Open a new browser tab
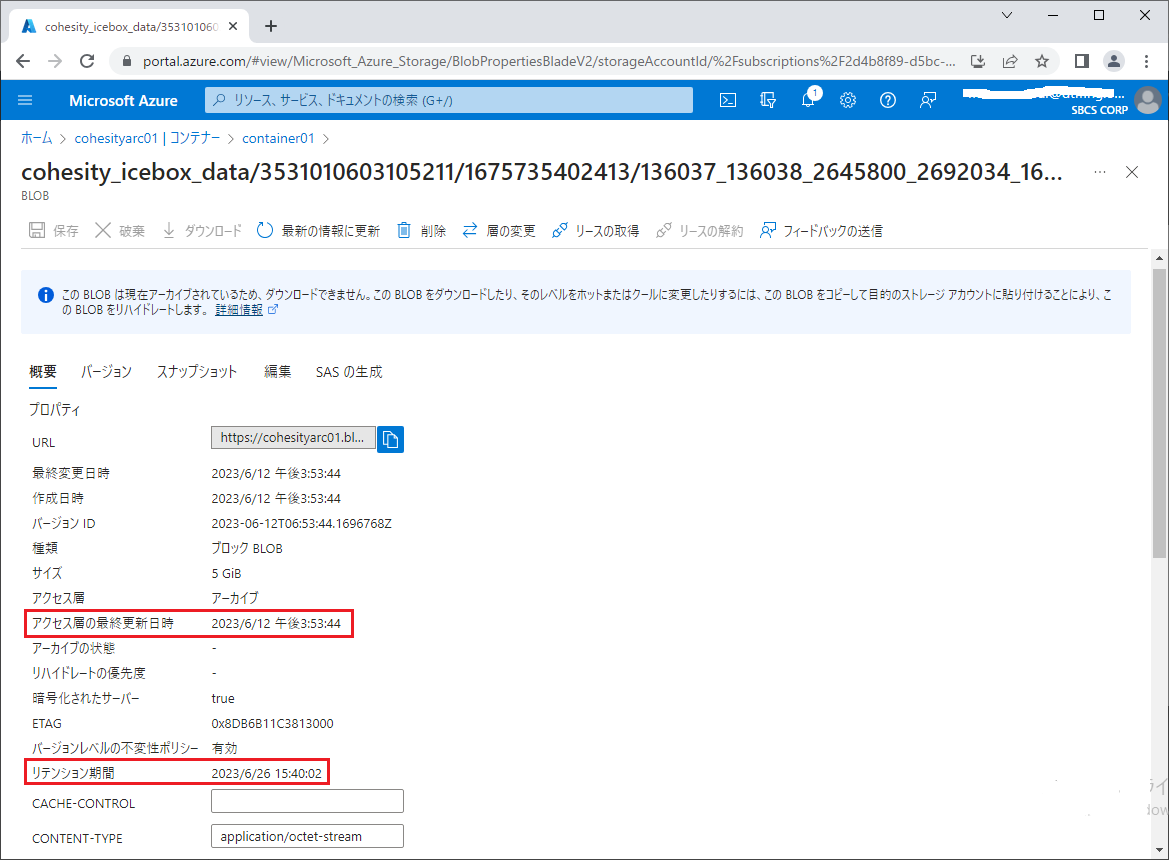Screen dimensions: 1169x860 click(271, 26)
